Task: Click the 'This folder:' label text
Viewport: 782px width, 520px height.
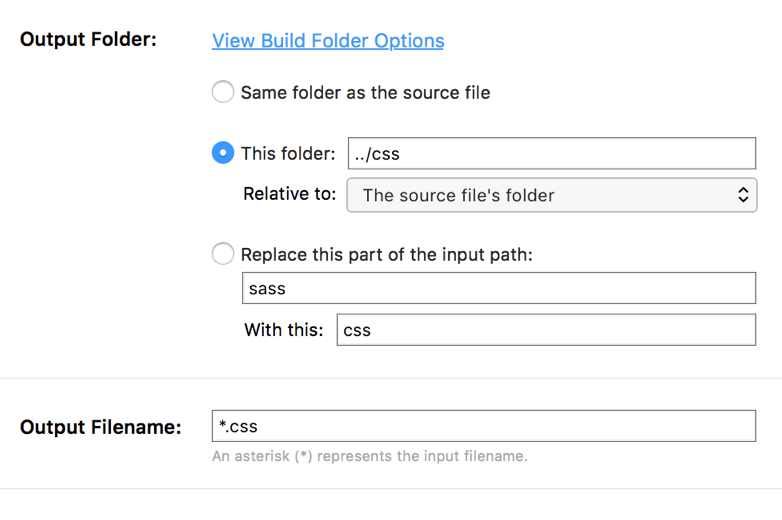Action: click(288, 154)
